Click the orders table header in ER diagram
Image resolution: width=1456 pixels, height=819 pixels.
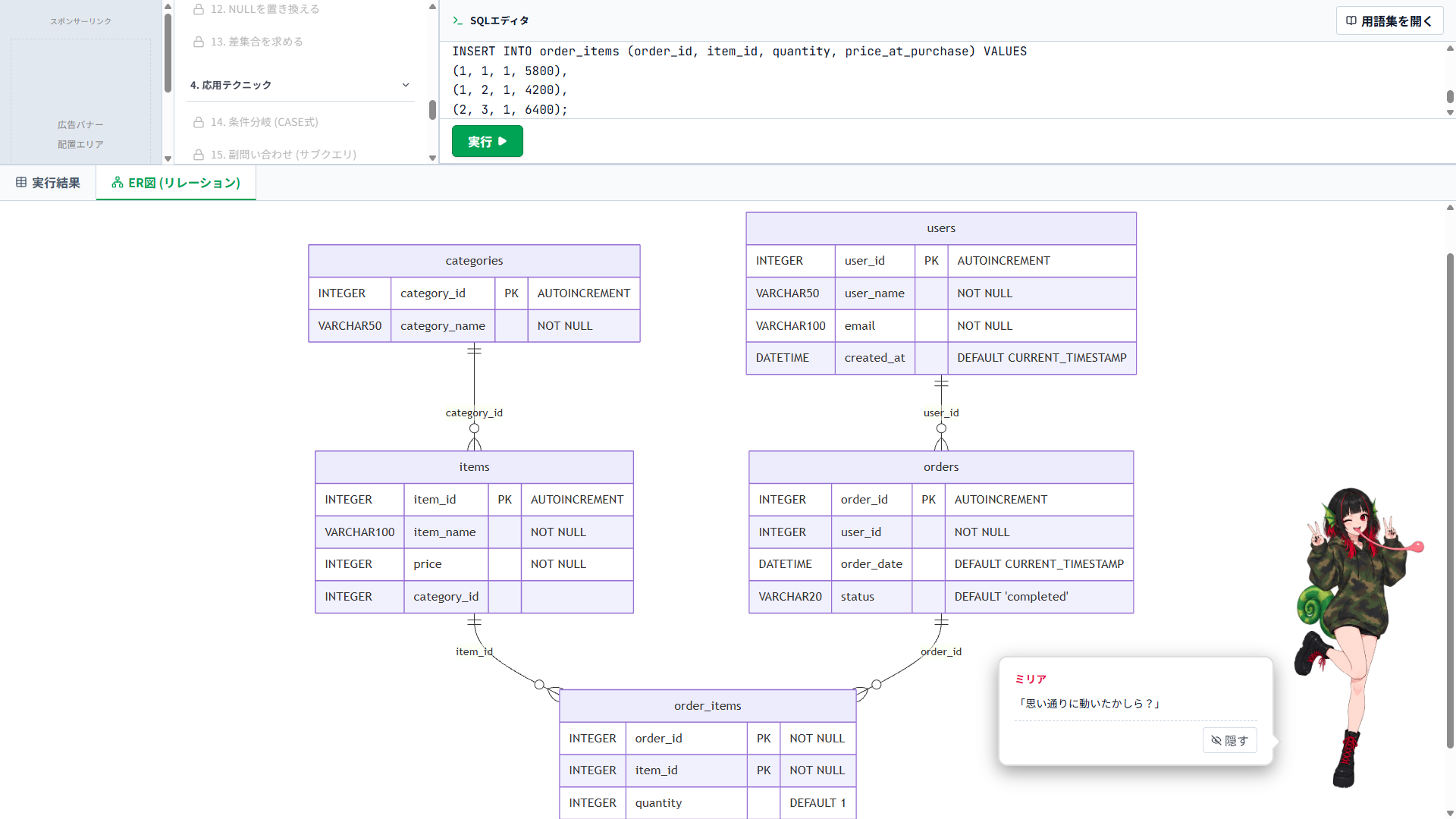tap(941, 467)
